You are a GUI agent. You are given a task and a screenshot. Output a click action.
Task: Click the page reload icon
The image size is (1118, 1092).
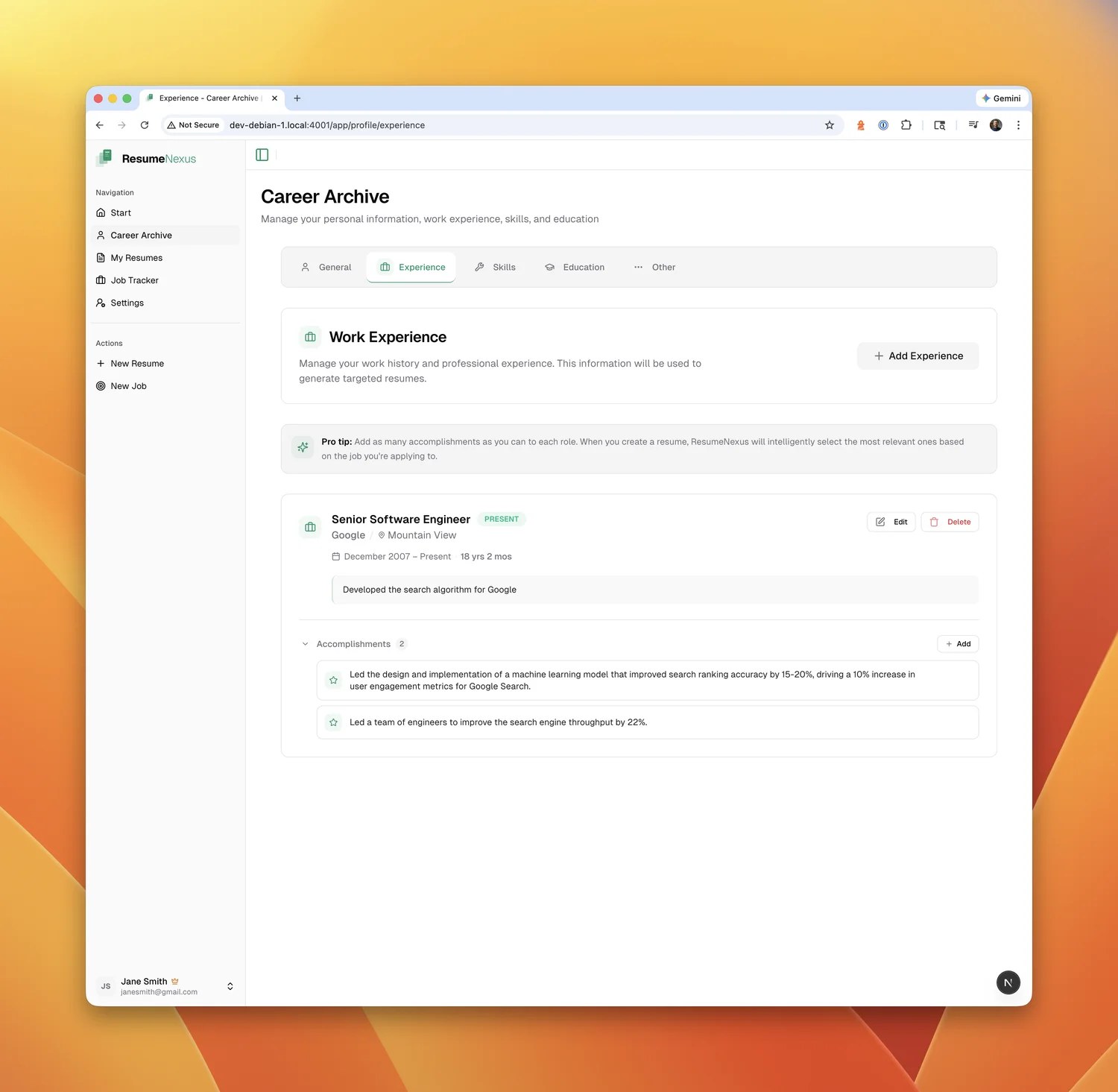click(145, 125)
